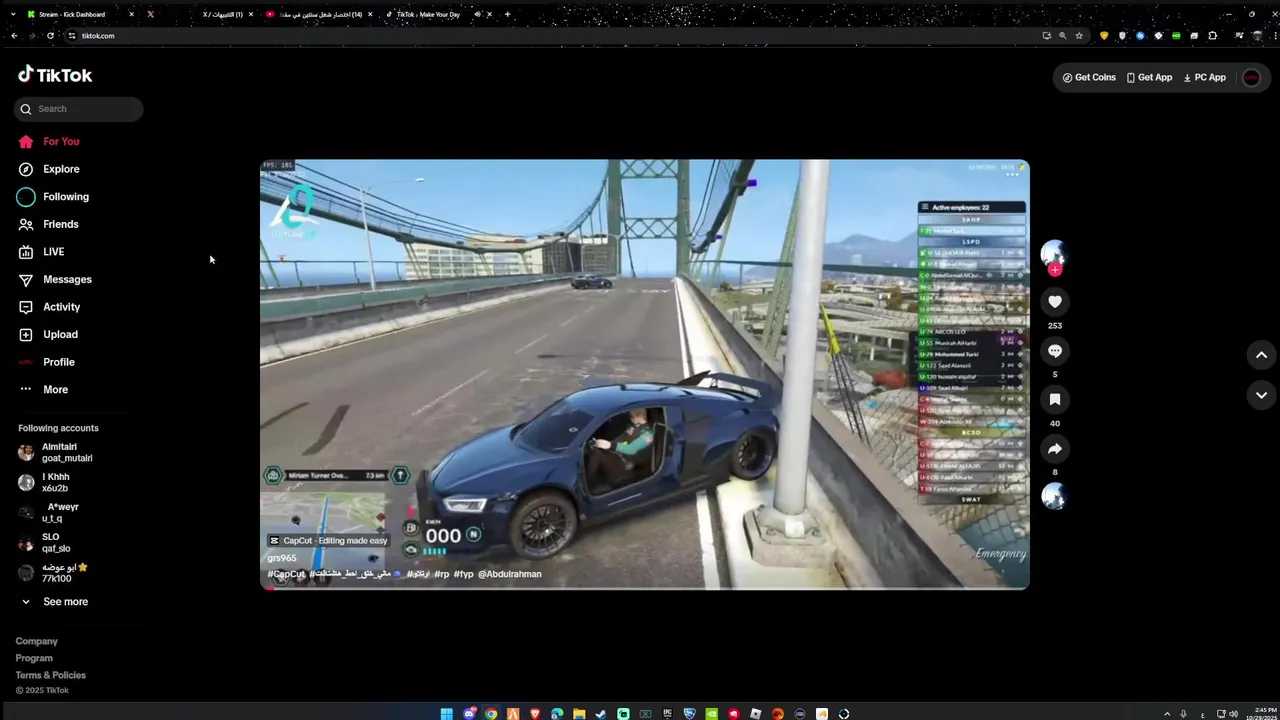Bookmark the video to favorites
The width and height of the screenshot is (1280, 720).
point(1054,400)
